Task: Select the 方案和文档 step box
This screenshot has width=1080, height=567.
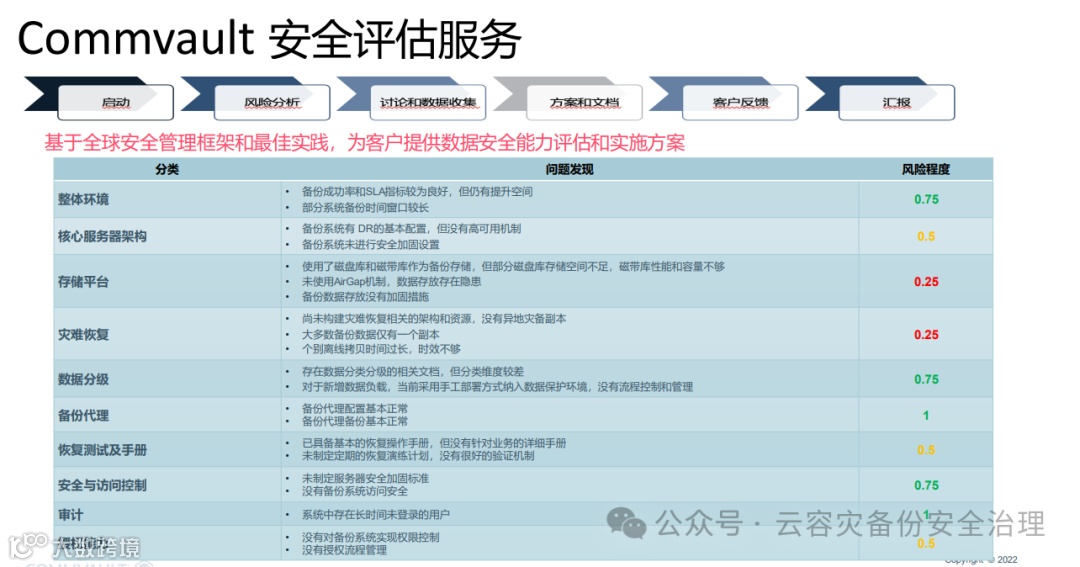Action: click(585, 102)
